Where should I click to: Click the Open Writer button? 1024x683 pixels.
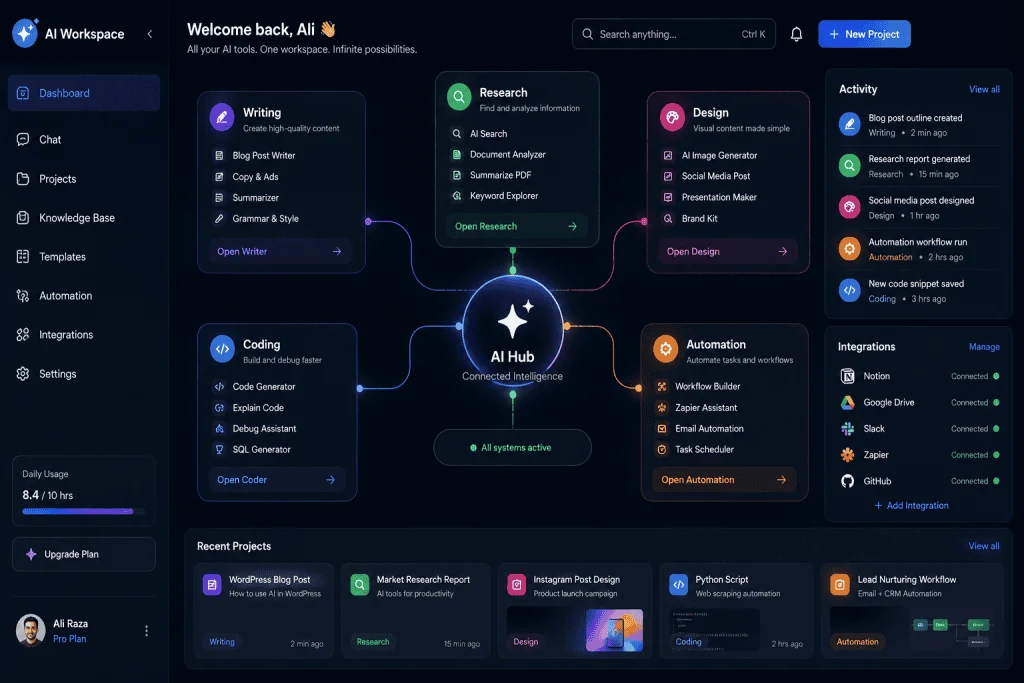point(280,251)
